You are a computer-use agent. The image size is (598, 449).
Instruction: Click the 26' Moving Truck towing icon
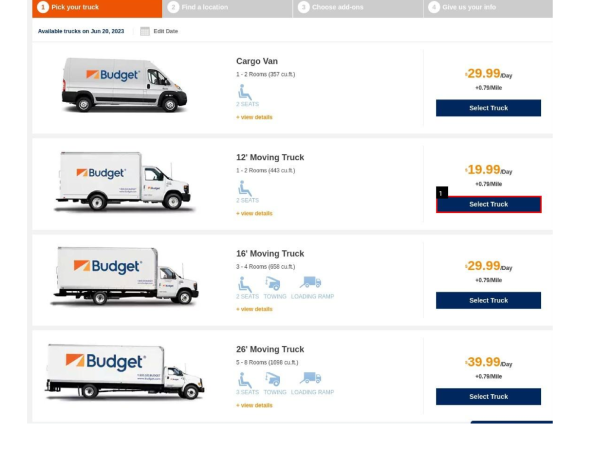pos(273,380)
